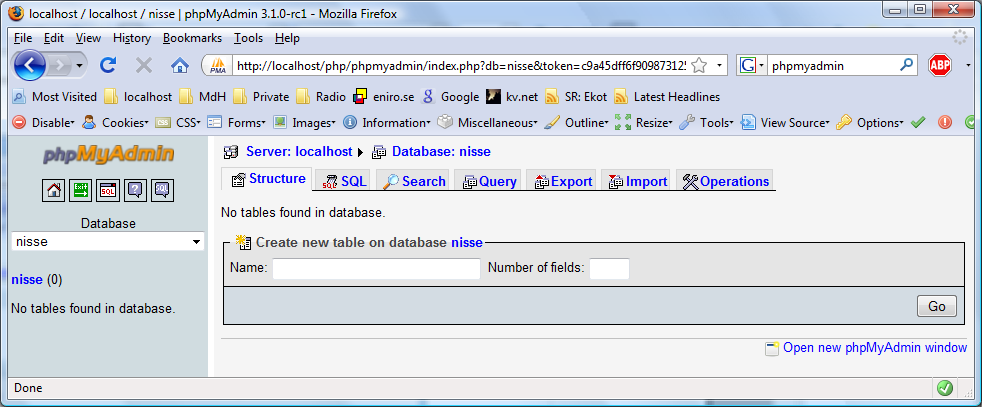
Task: Open Adblock Plus dropdown arrow
Action: click(x=968, y=65)
